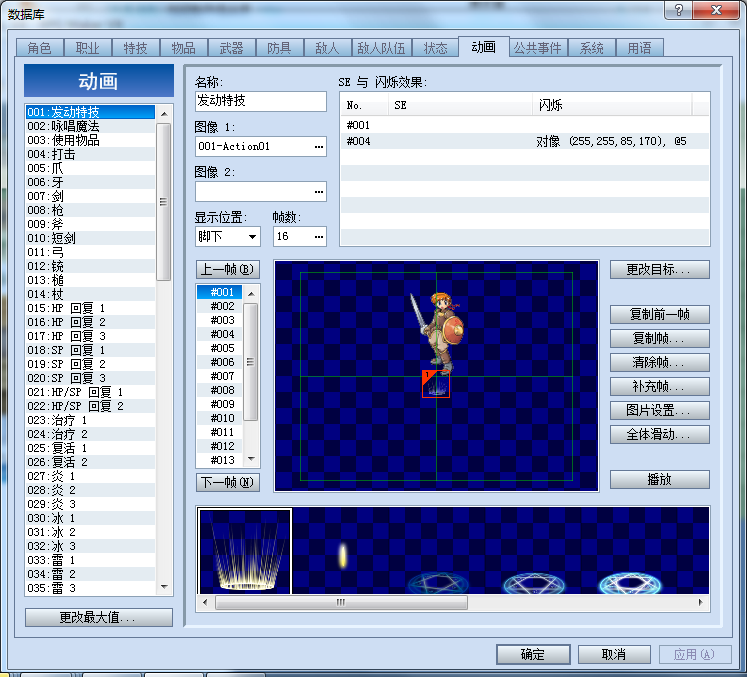747x677 pixels.
Task: Click the SE column header
Action: 460,105
